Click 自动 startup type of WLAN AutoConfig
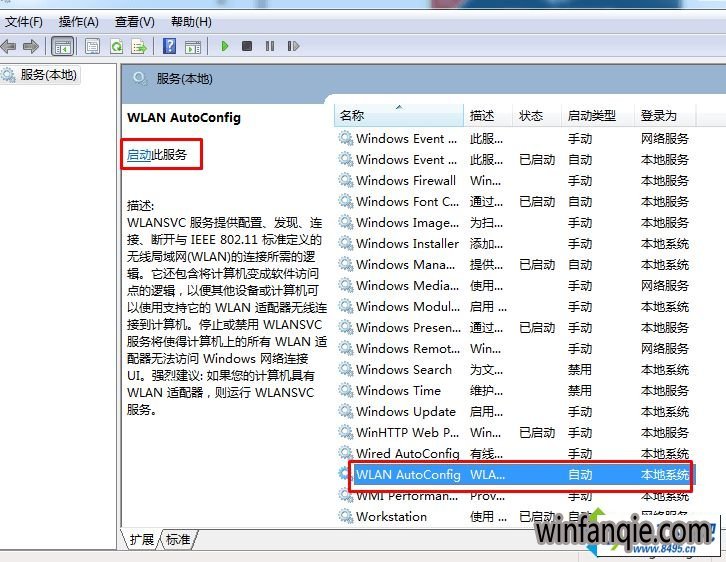Image resolution: width=726 pixels, height=562 pixels. point(580,475)
